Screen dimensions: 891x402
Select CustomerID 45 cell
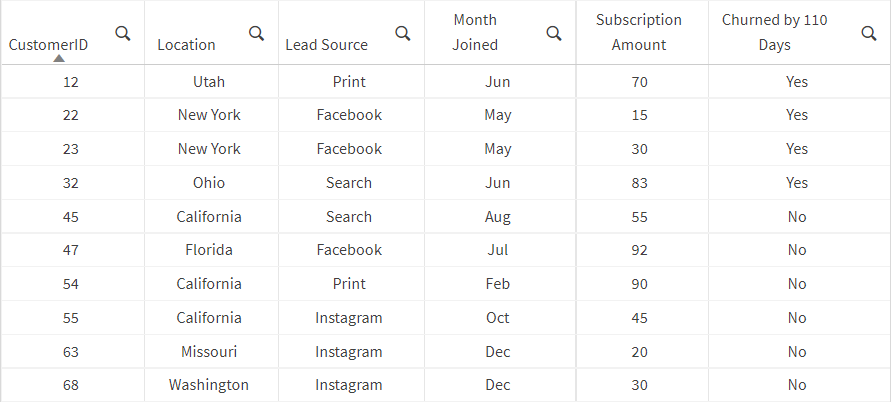70,217
